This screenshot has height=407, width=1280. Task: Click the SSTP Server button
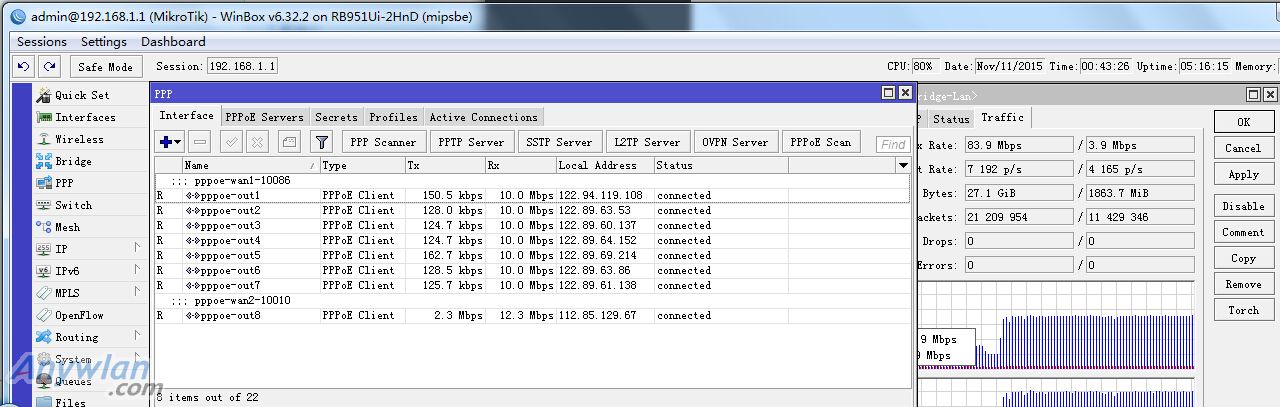coord(560,142)
